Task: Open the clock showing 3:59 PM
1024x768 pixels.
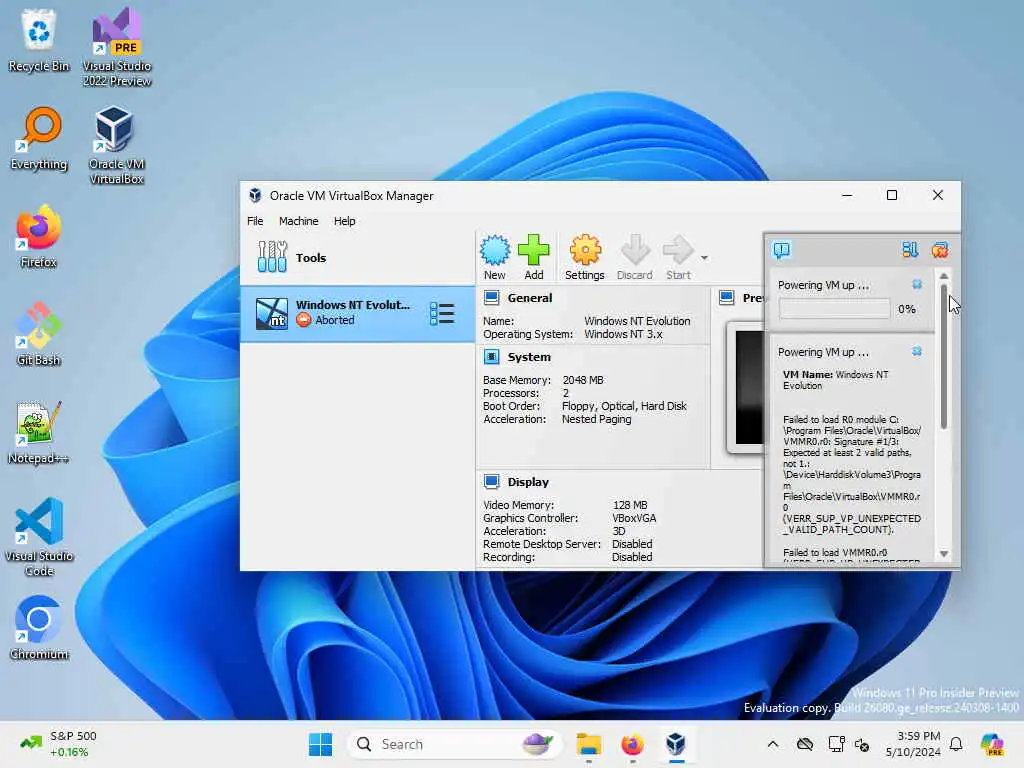Action: click(913, 744)
